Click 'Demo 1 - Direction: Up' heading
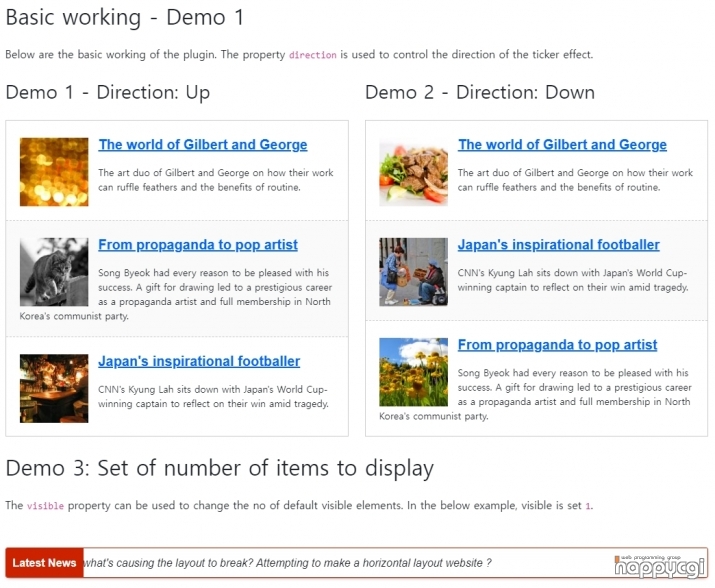Image resolution: width=715 pixels, height=588 pixels. 108,93
